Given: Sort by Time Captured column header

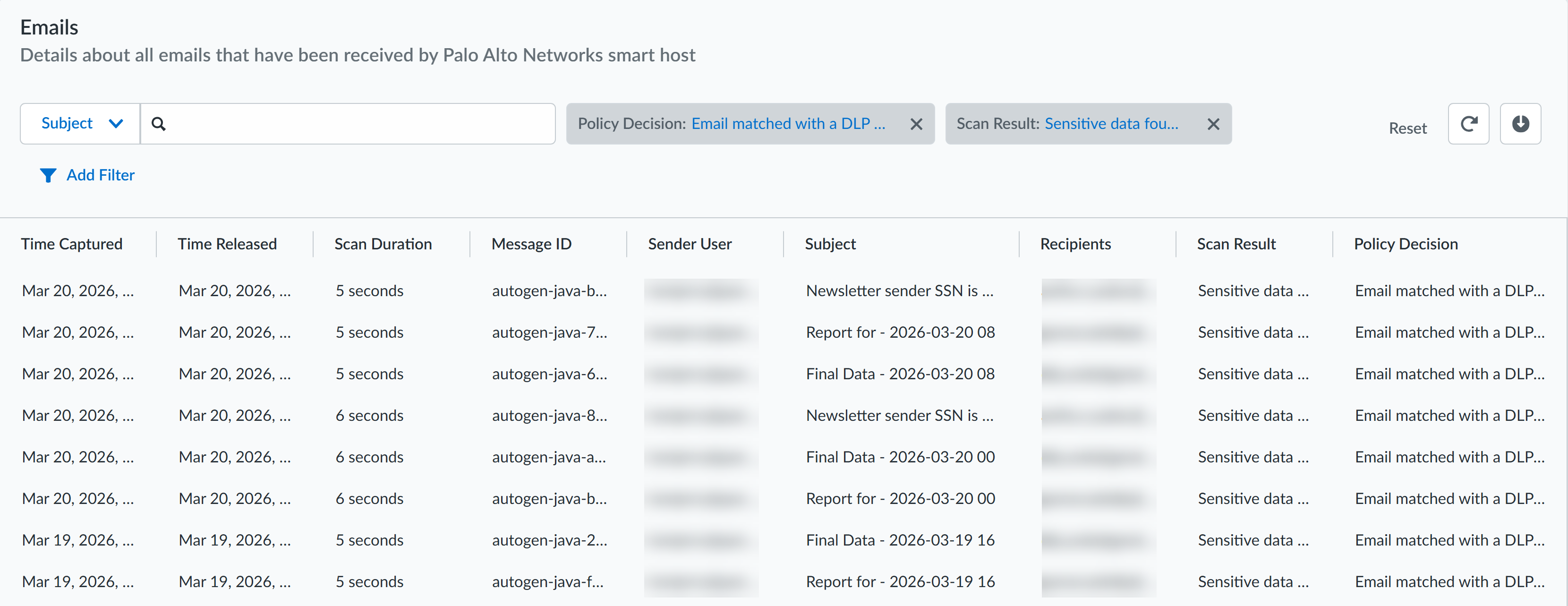Looking at the screenshot, I should pos(72,244).
